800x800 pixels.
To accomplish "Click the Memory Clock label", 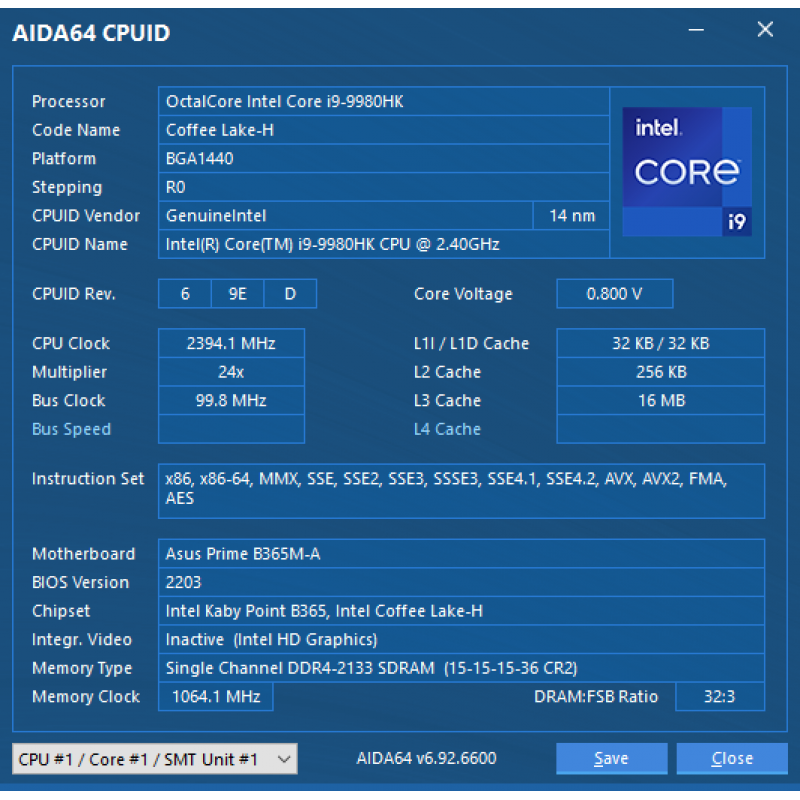I will 86,696.
